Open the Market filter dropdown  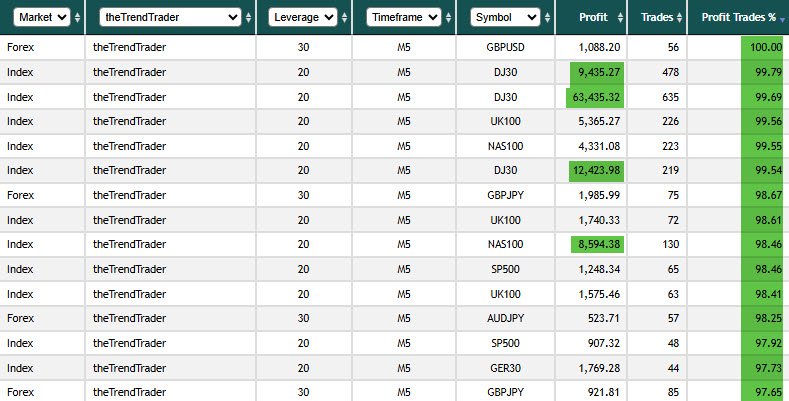pos(42,17)
